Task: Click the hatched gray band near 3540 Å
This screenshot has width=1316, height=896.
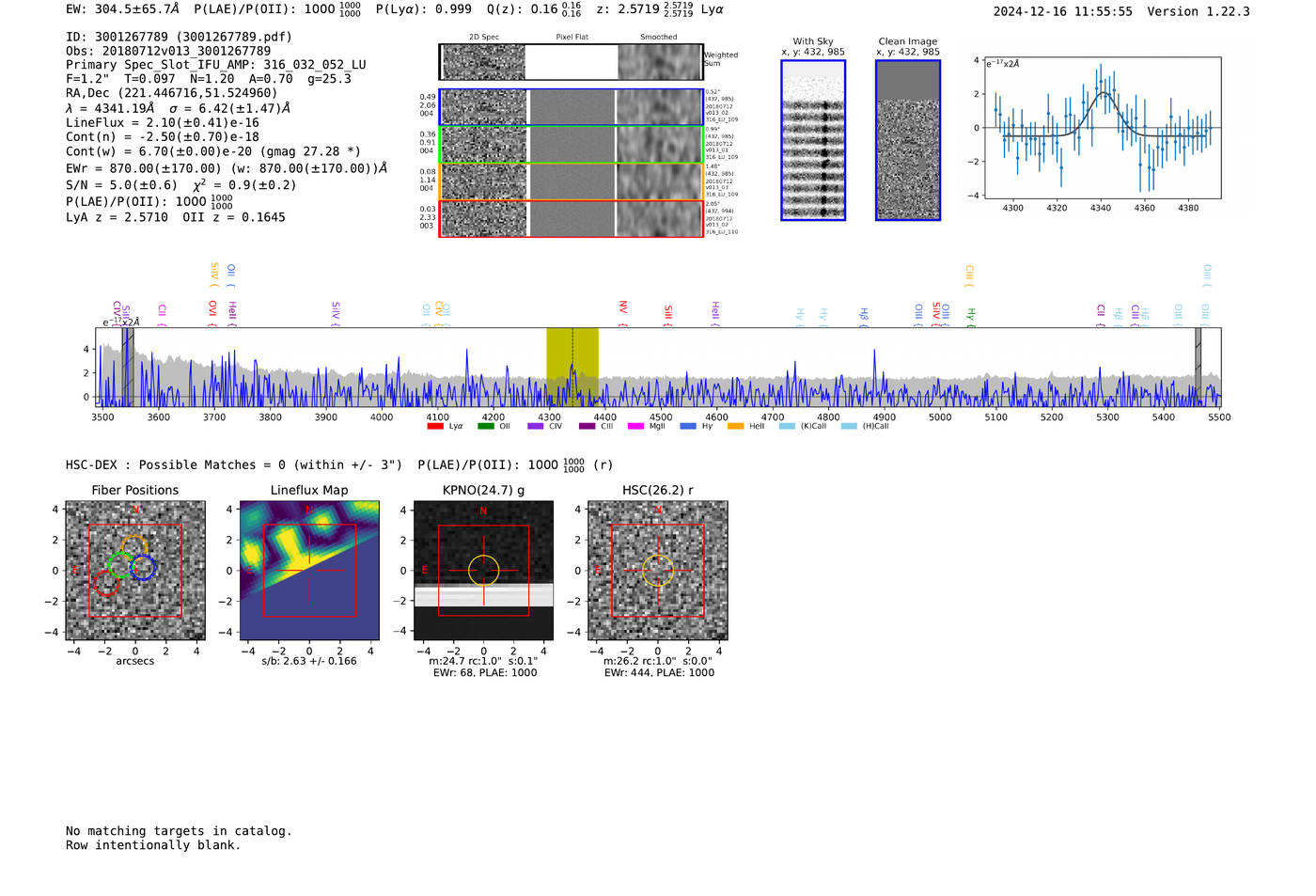Action: coord(127,367)
